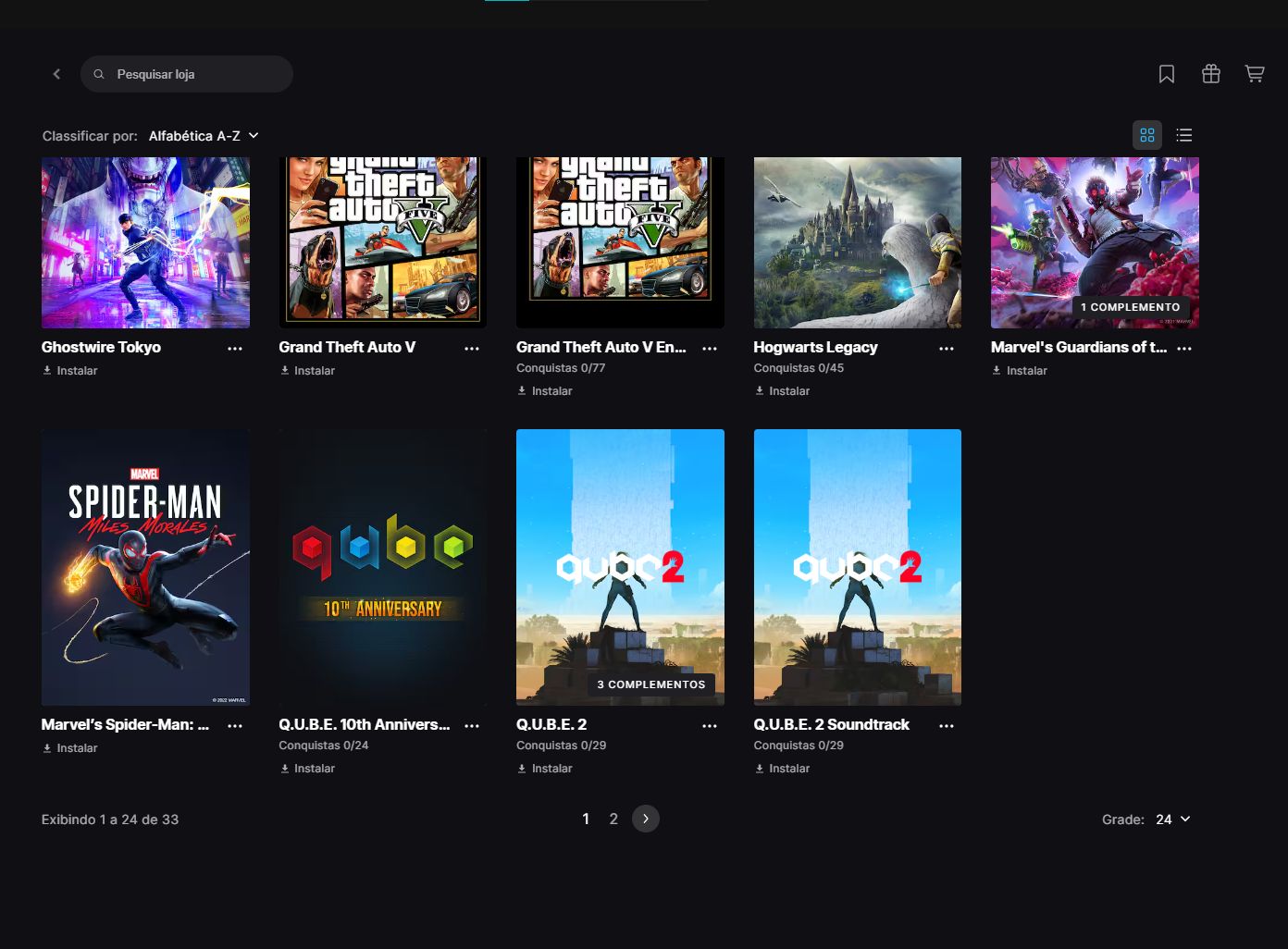The width and height of the screenshot is (1288, 949).
Task: Switch to grid view layout
Action: tap(1147, 135)
